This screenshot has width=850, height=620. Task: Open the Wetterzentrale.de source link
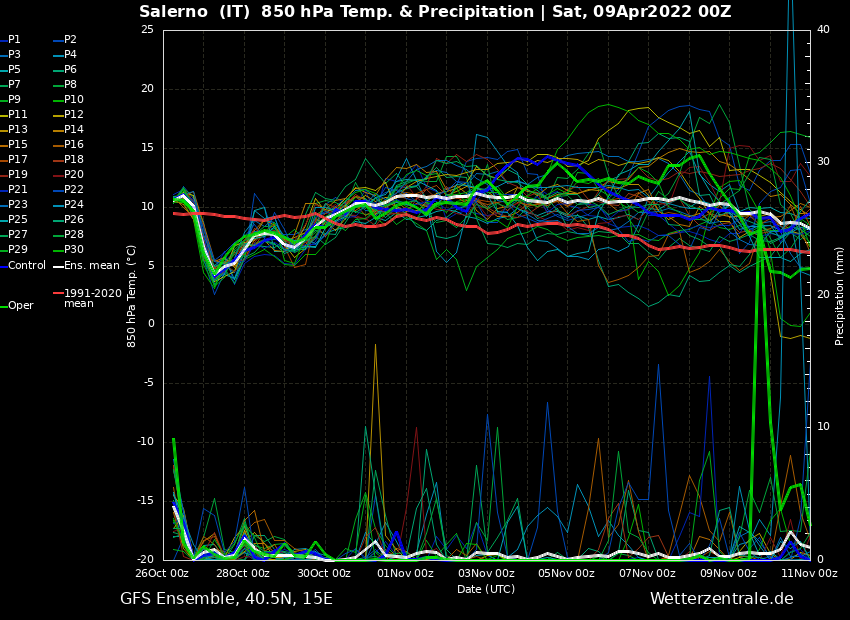721,598
